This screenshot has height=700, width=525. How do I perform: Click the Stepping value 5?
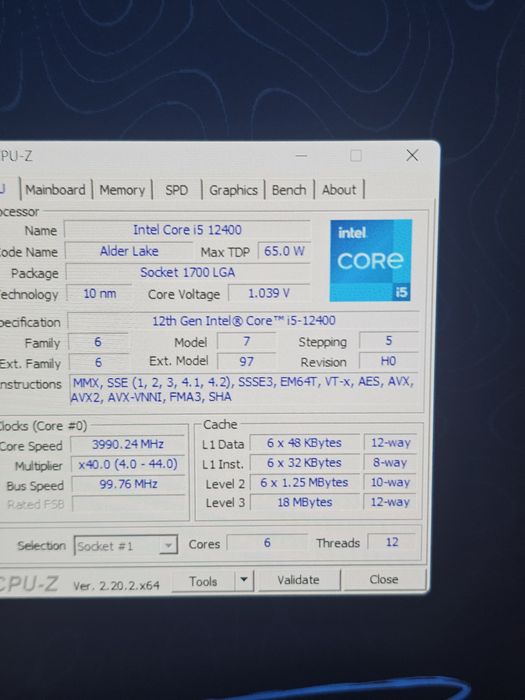pos(388,341)
